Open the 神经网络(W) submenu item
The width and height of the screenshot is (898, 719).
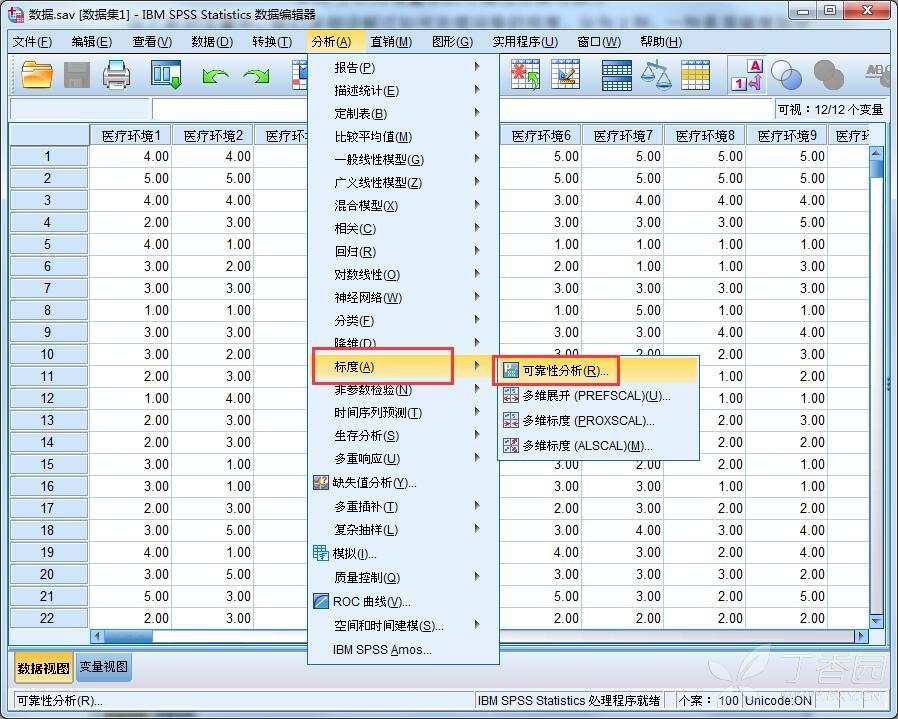404,297
